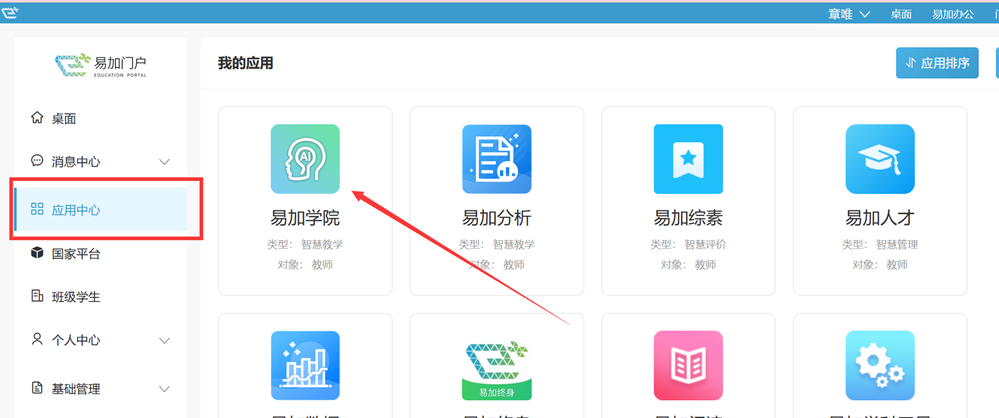Click the 易加分析 app title
999x418 pixels.
point(497,218)
